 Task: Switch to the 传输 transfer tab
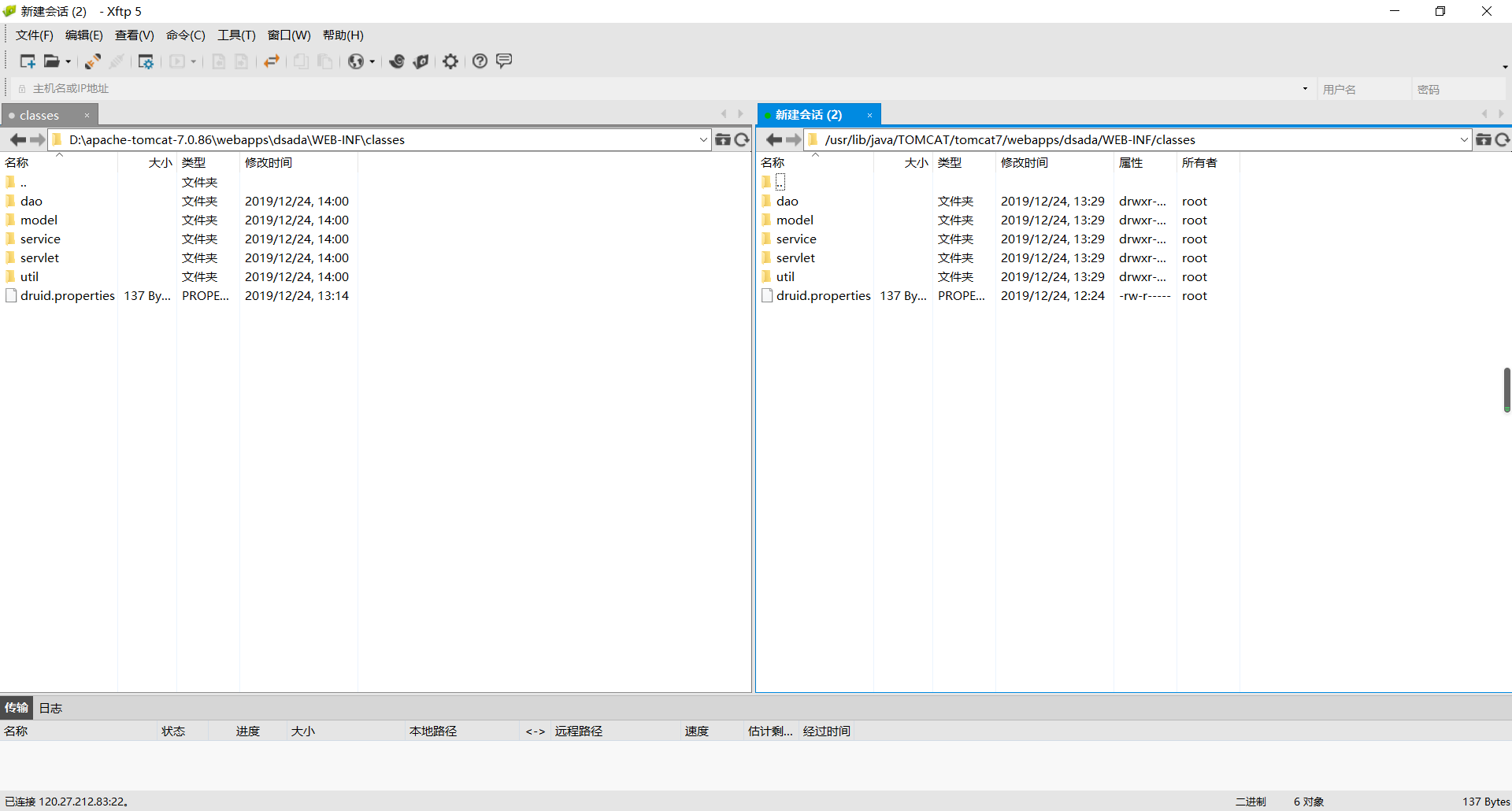coord(17,708)
